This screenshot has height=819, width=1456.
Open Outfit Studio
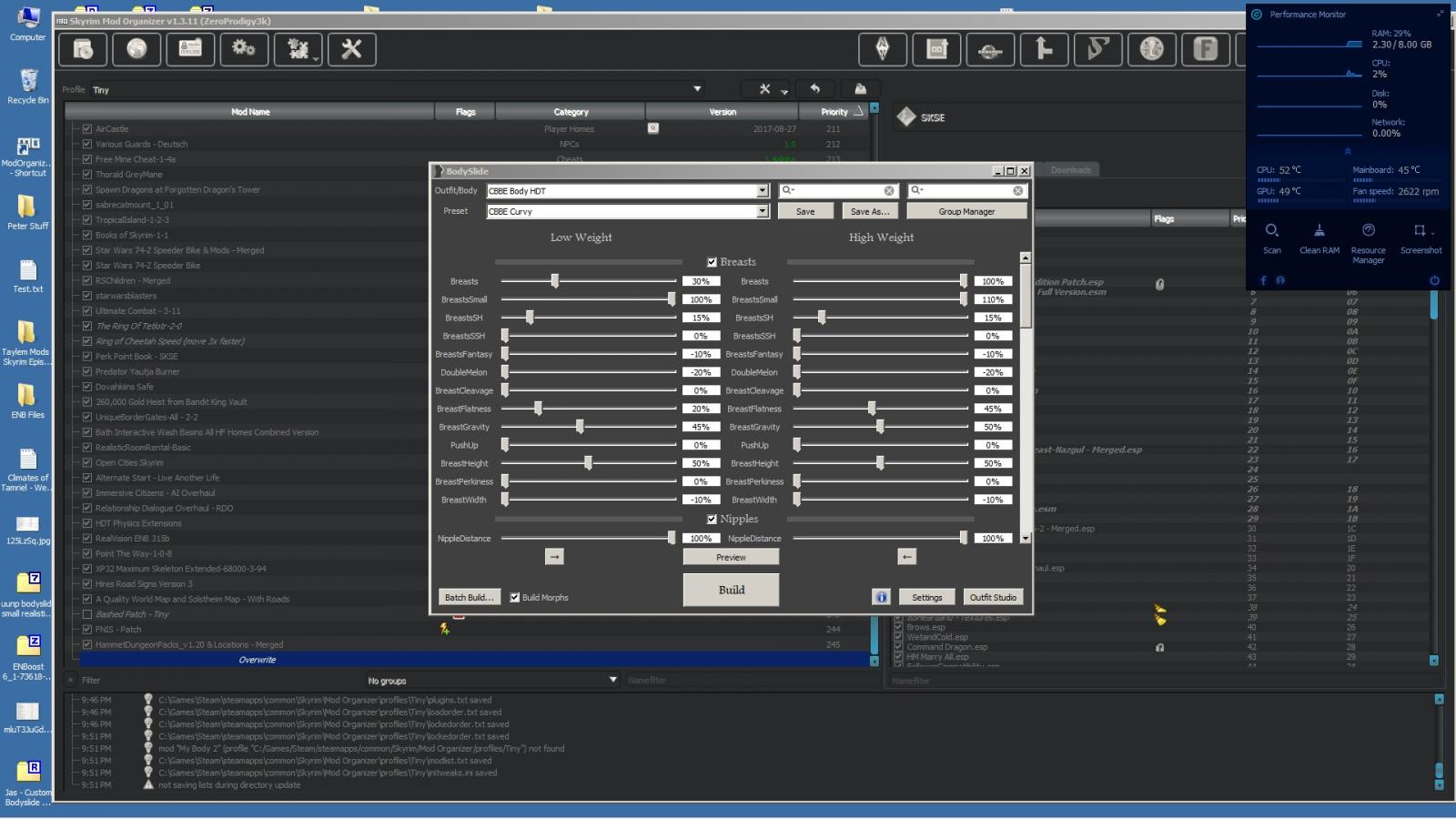point(993,597)
